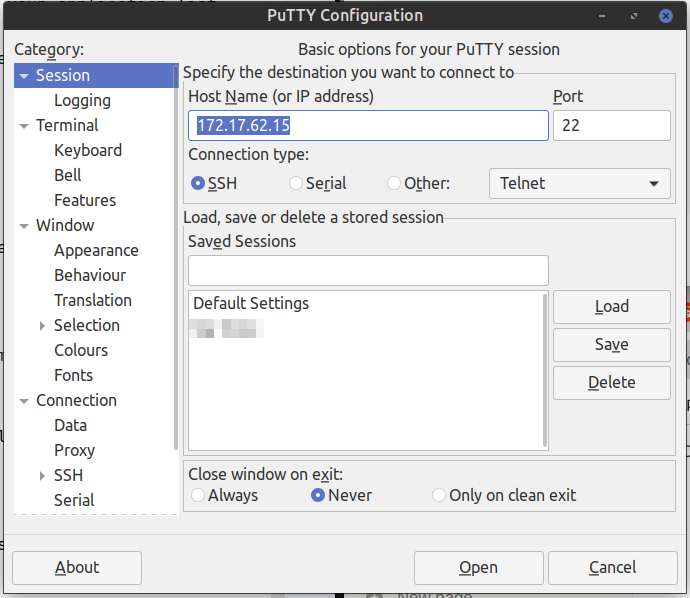Open the SSH settings category
Viewport: 690px width, 598px height.
click(x=68, y=475)
